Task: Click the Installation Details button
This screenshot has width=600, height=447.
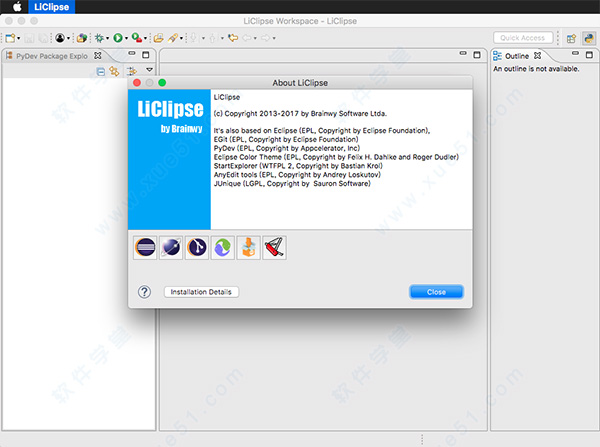Action: 201,292
